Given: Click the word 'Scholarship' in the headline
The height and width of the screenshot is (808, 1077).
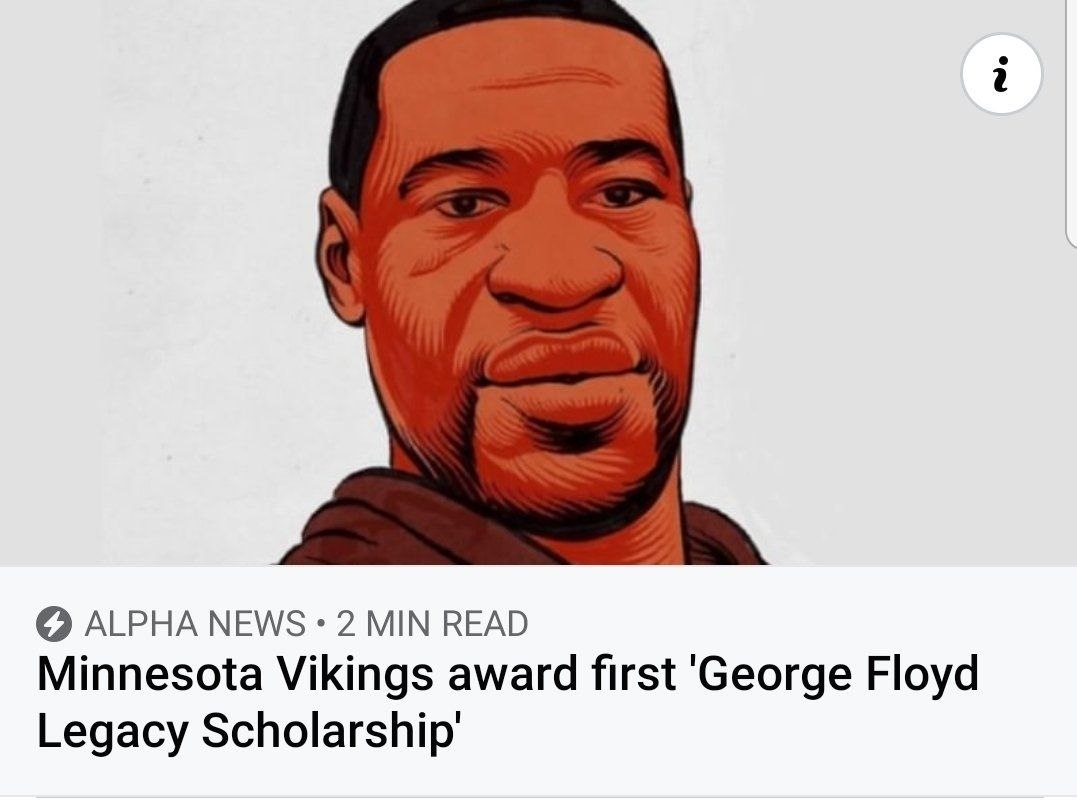Looking at the screenshot, I should (x=329, y=731).
